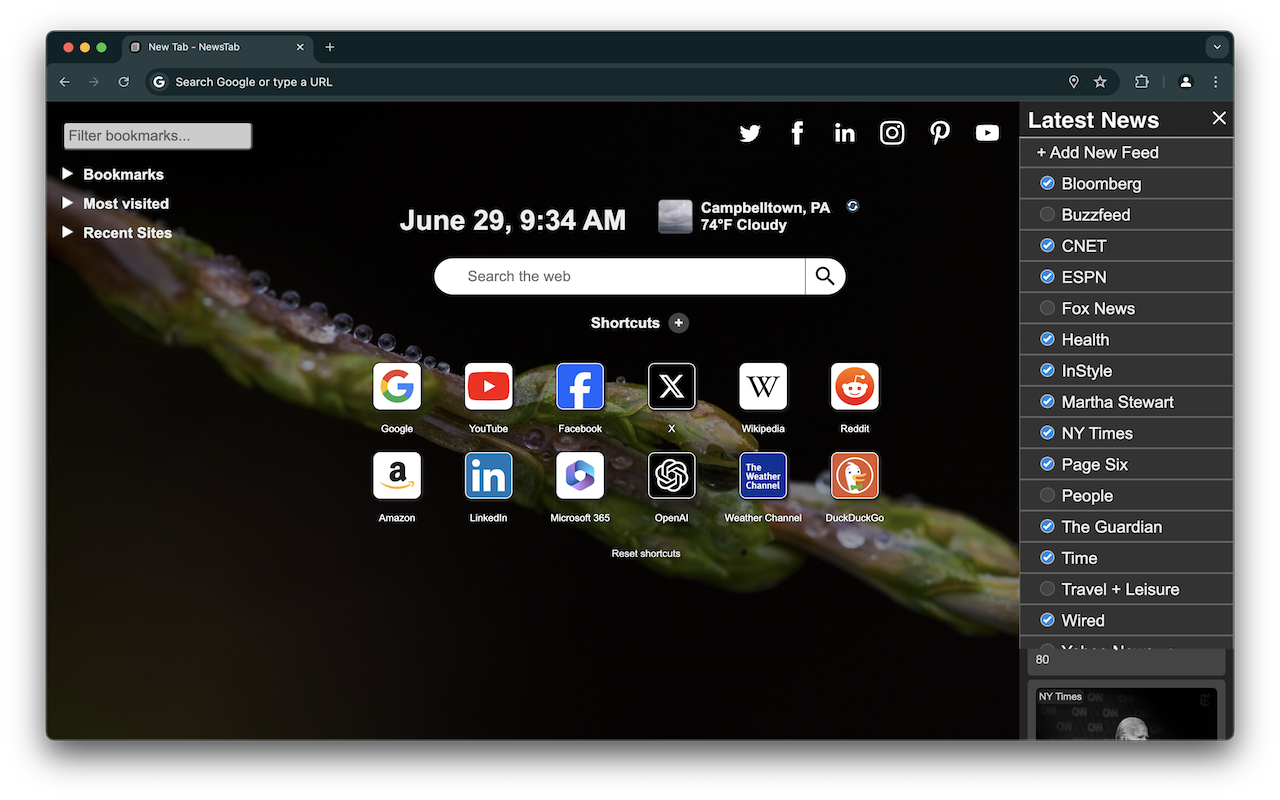
Task: Uncheck the Page Six feed
Action: tap(1047, 464)
